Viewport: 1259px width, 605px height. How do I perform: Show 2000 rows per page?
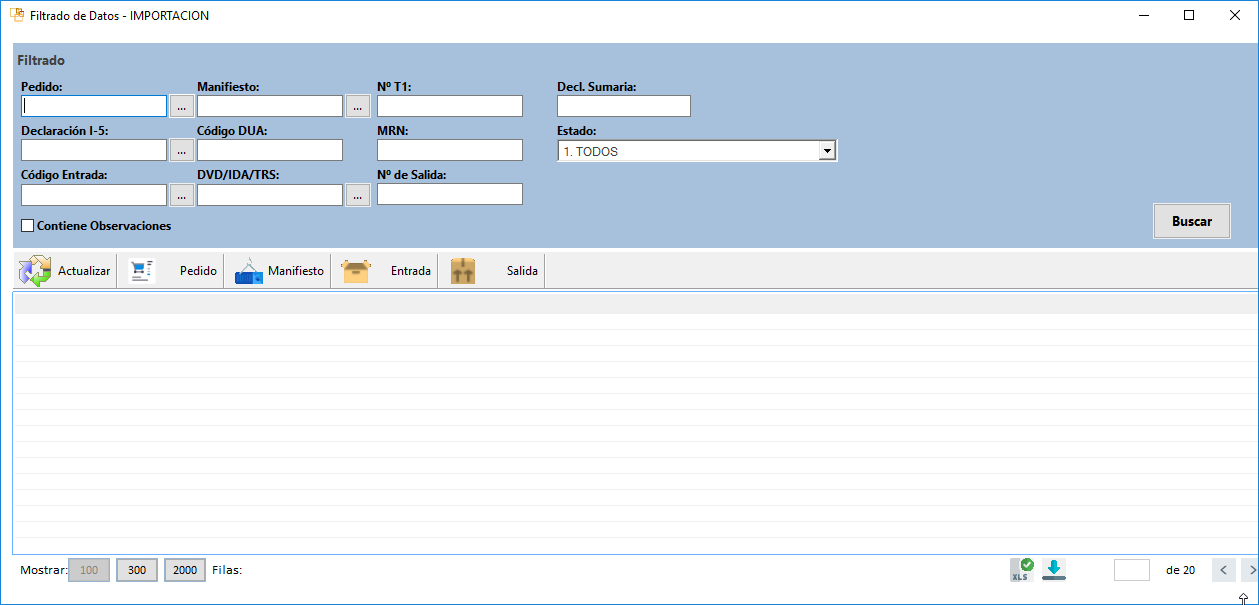pyautogui.click(x=185, y=570)
